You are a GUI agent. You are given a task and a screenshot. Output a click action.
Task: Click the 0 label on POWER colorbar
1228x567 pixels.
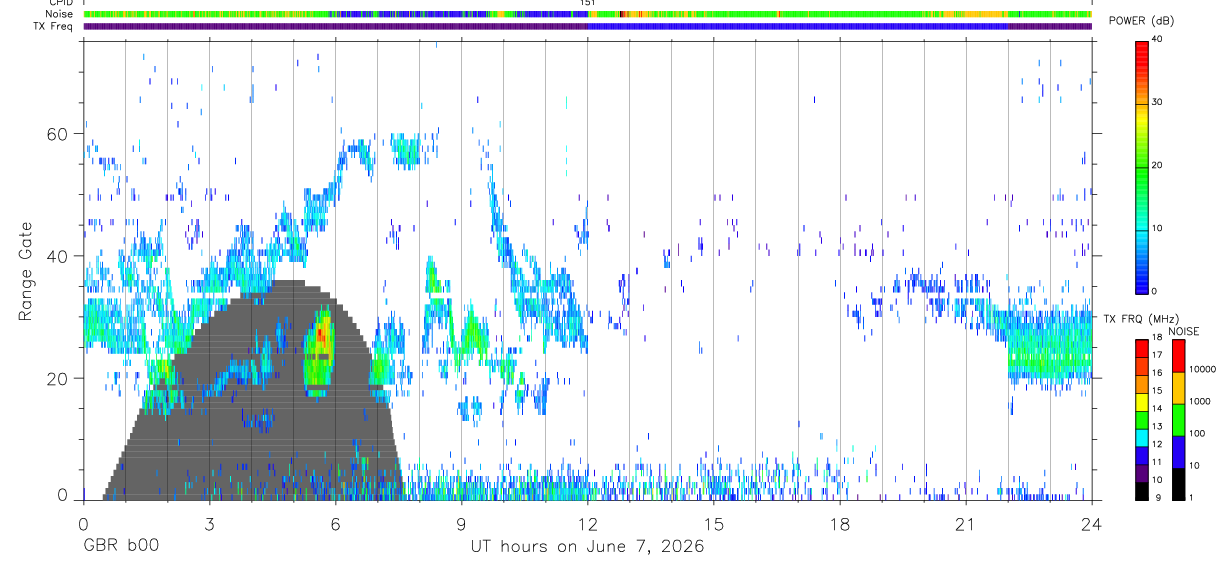click(1156, 291)
